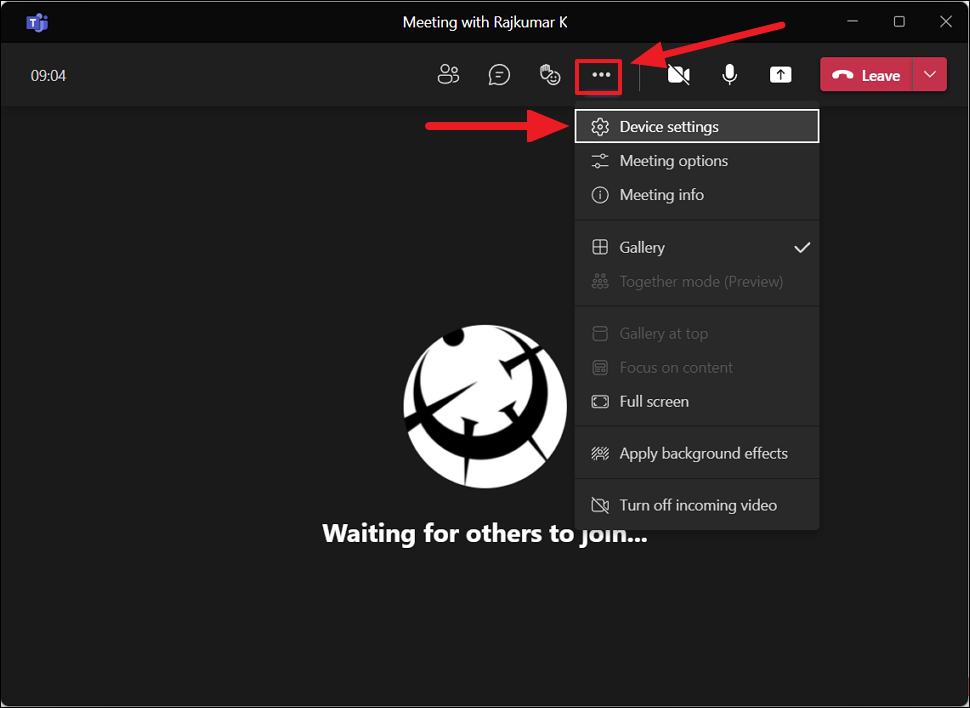Screen dimensions: 970x708
Task: Open reactions and raise hand icon
Action: (550, 75)
